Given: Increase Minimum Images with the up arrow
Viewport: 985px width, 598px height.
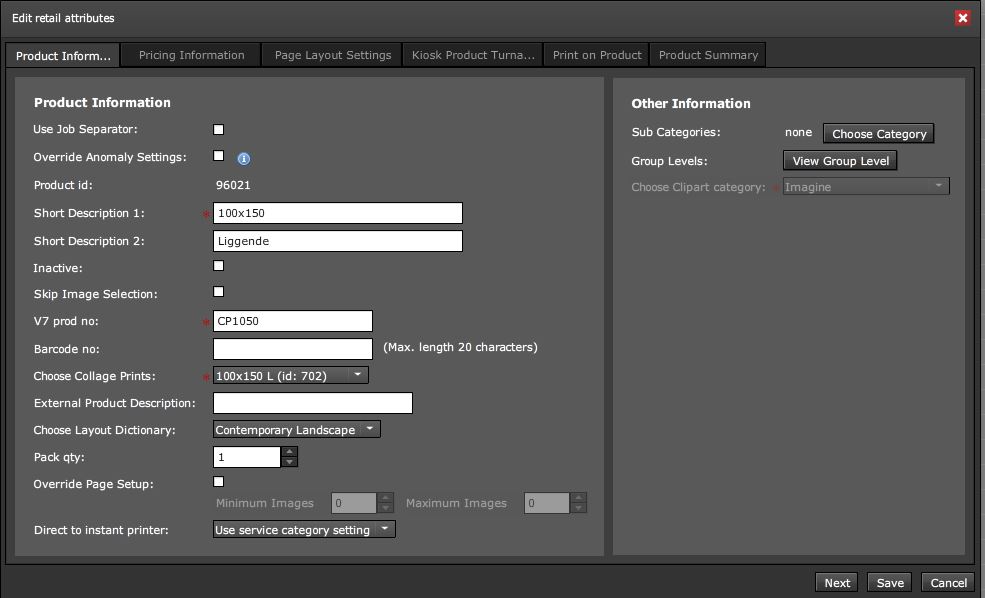Looking at the screenshot, I should pyautogui.click(x=385, y=498).
